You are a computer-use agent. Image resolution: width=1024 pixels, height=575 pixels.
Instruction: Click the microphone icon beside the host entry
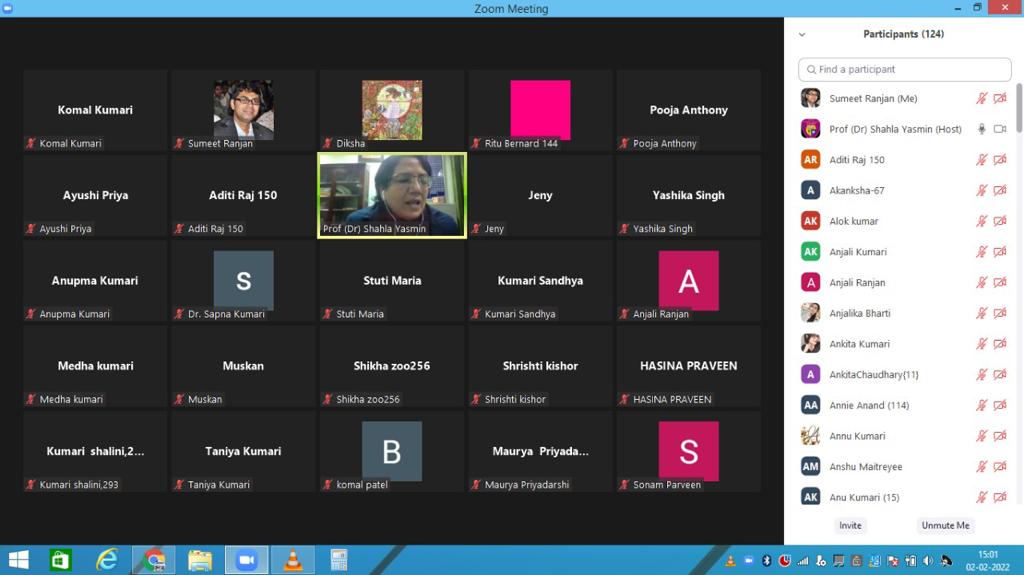point(982,129)
